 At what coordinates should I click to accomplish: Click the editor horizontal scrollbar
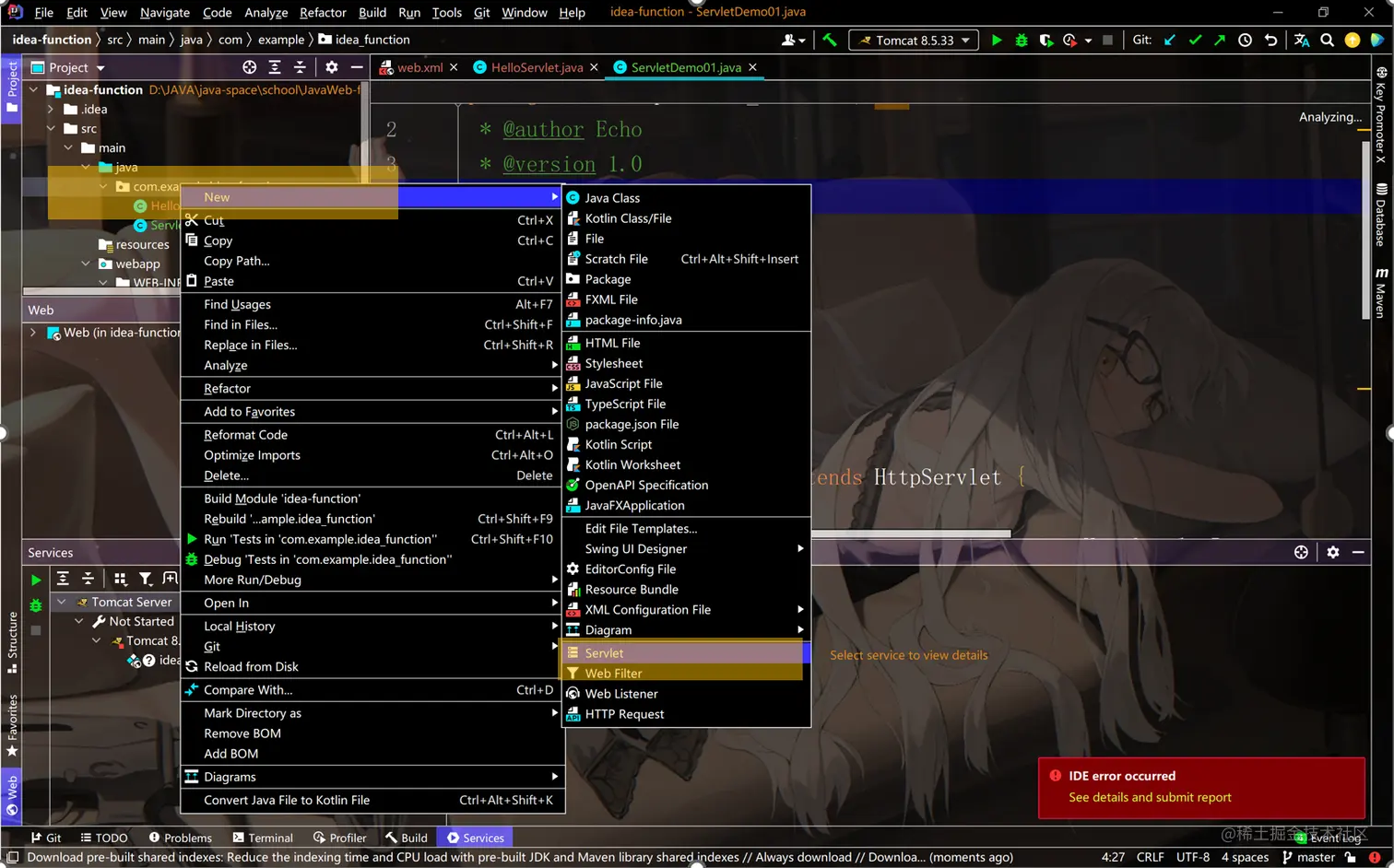(911, 534)
